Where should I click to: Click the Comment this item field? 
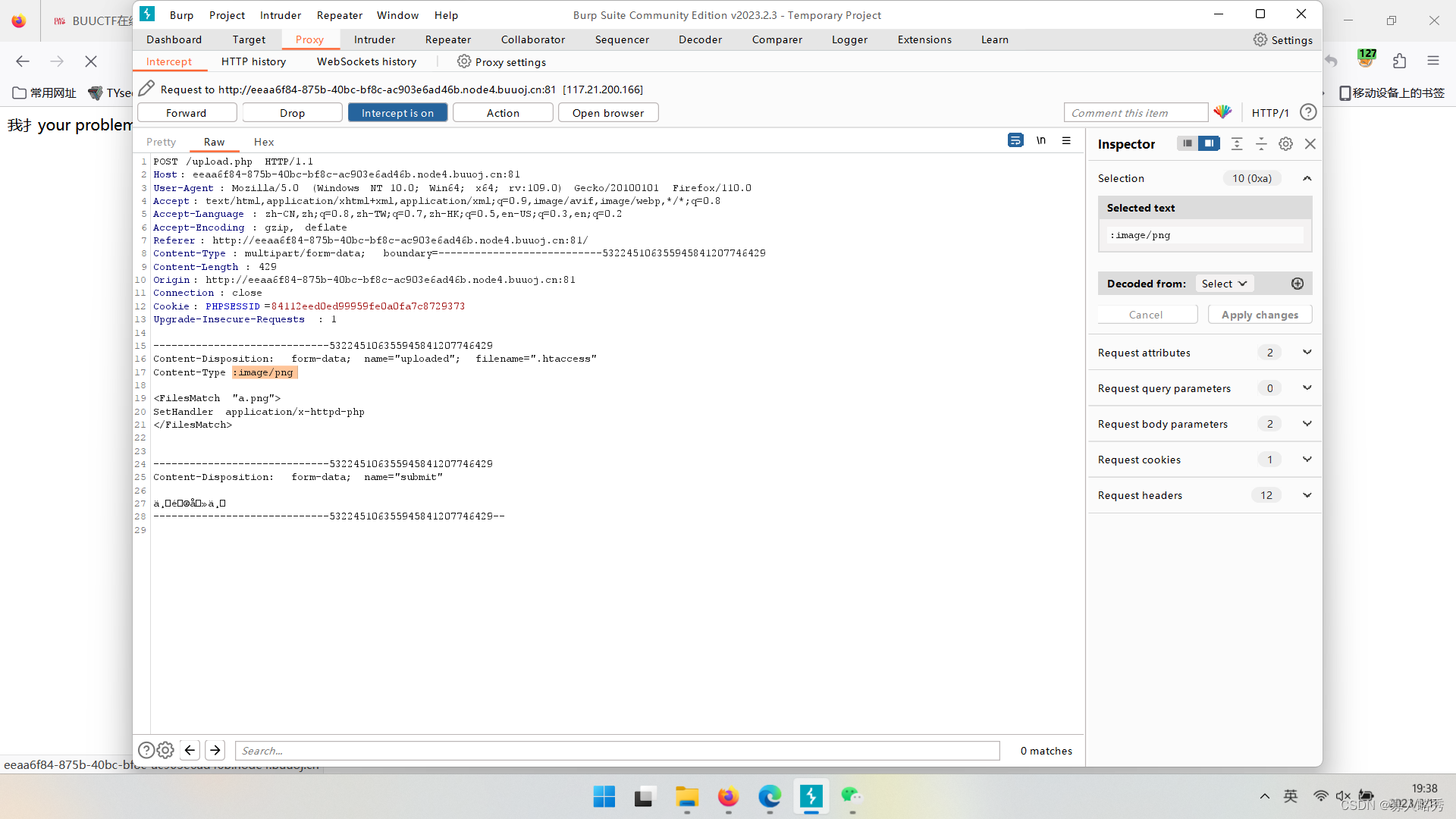coord(1135,113)
